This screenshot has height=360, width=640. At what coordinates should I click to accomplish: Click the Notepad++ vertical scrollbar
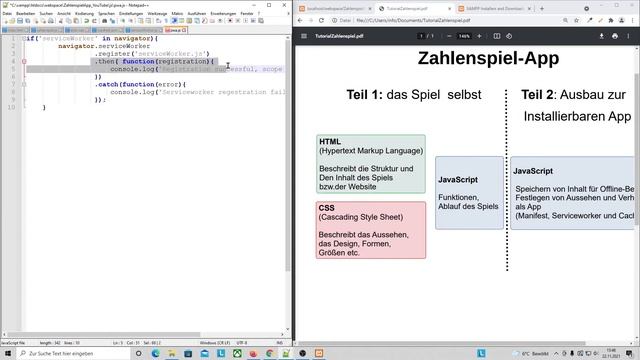[x=288, y=155]
